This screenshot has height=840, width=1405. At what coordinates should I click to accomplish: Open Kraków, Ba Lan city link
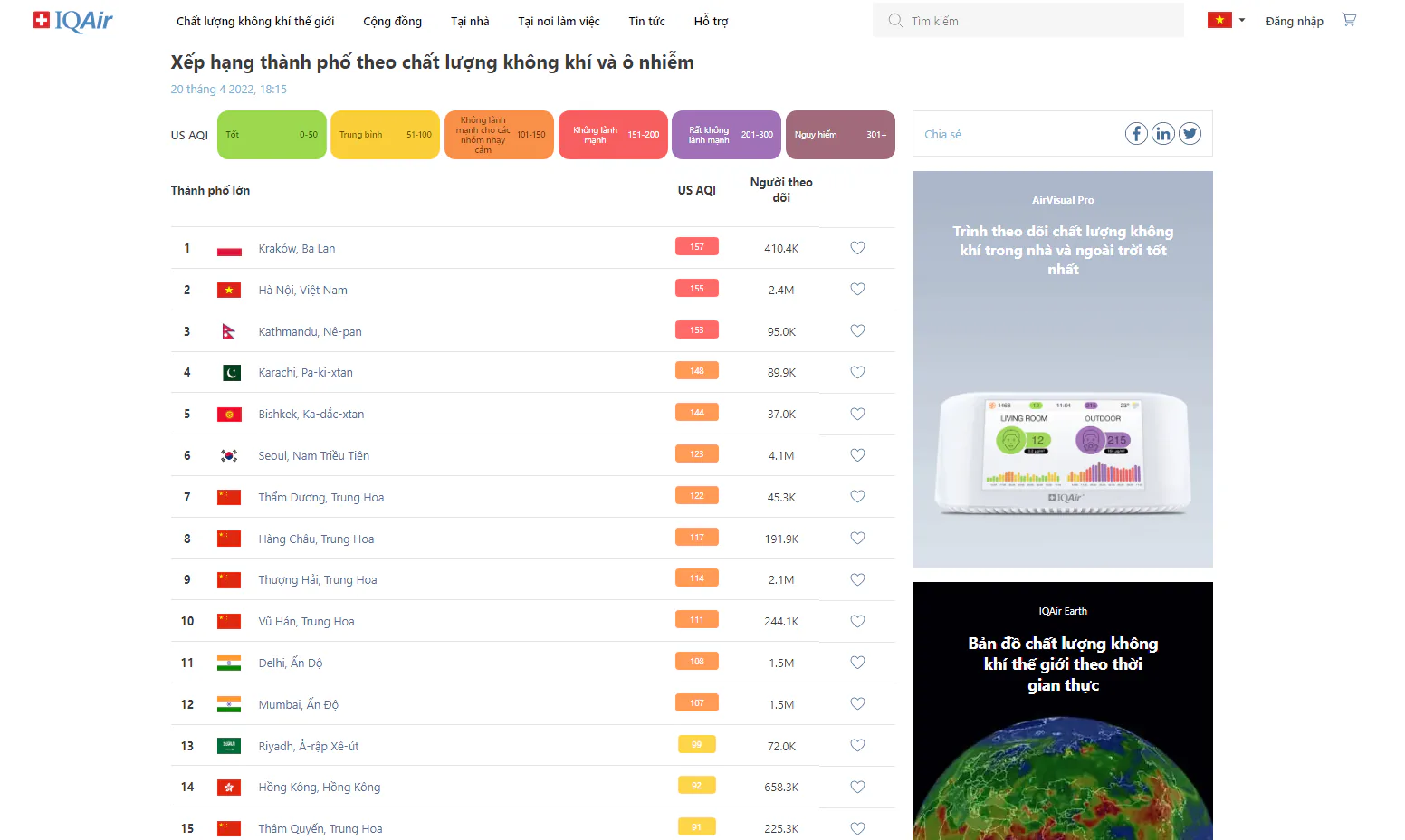[x=297, y=248]
